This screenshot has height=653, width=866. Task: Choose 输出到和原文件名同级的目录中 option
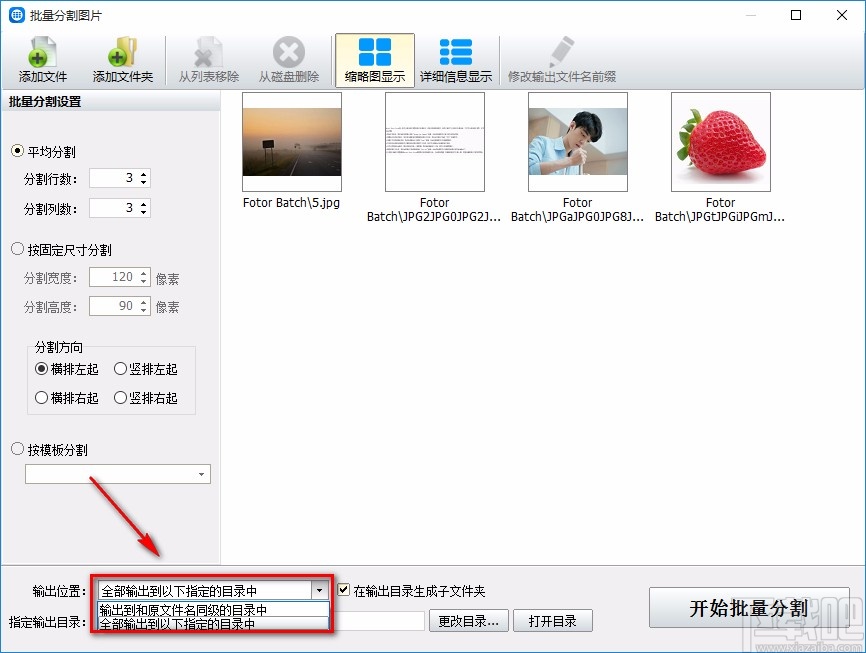(x=186, y=608)
